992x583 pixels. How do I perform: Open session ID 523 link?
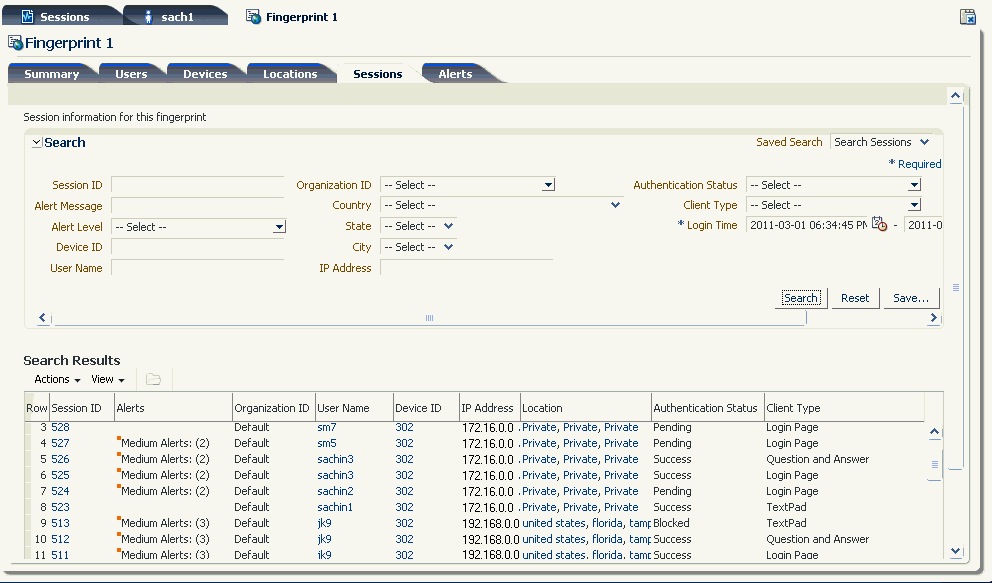click(60, 507)
